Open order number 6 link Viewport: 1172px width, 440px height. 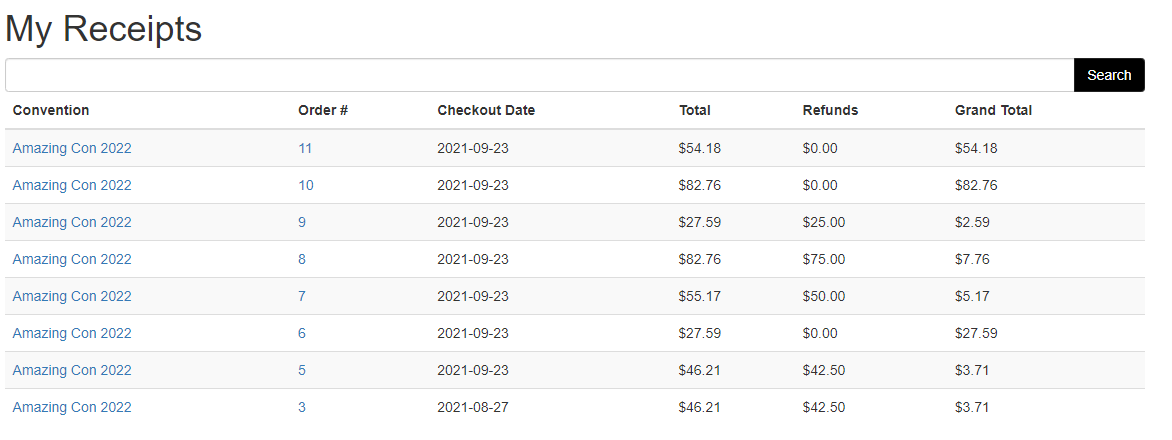pyautogui.click(x=302, y=333)
